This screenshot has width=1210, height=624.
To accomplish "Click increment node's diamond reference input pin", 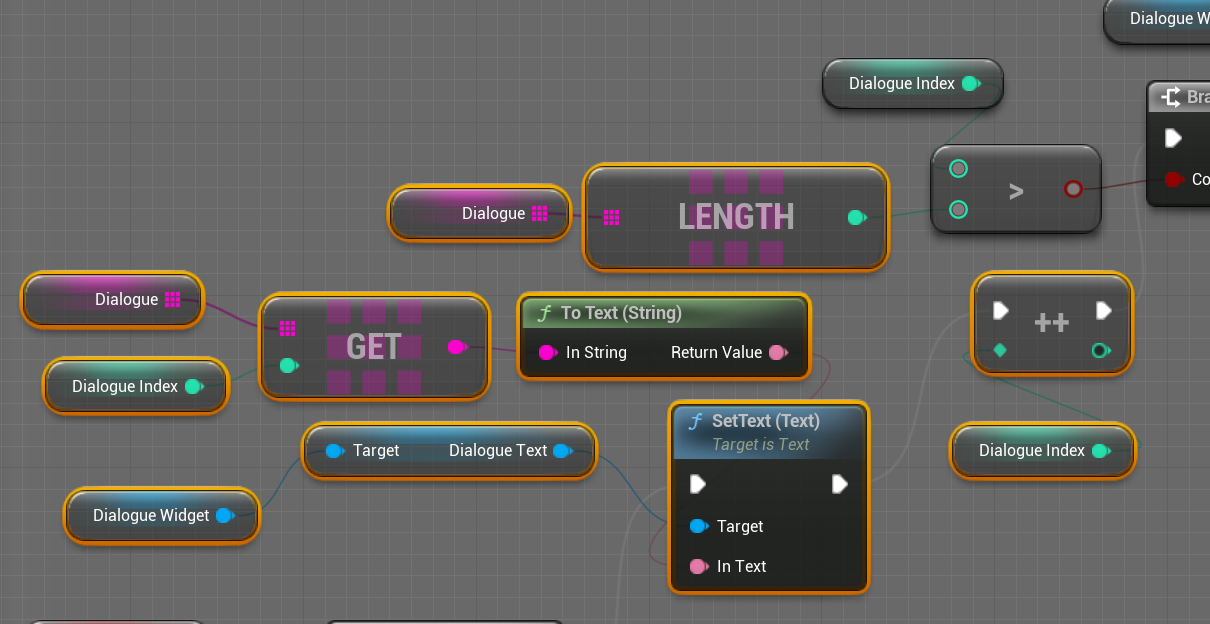I will [x=1000, y=350].
